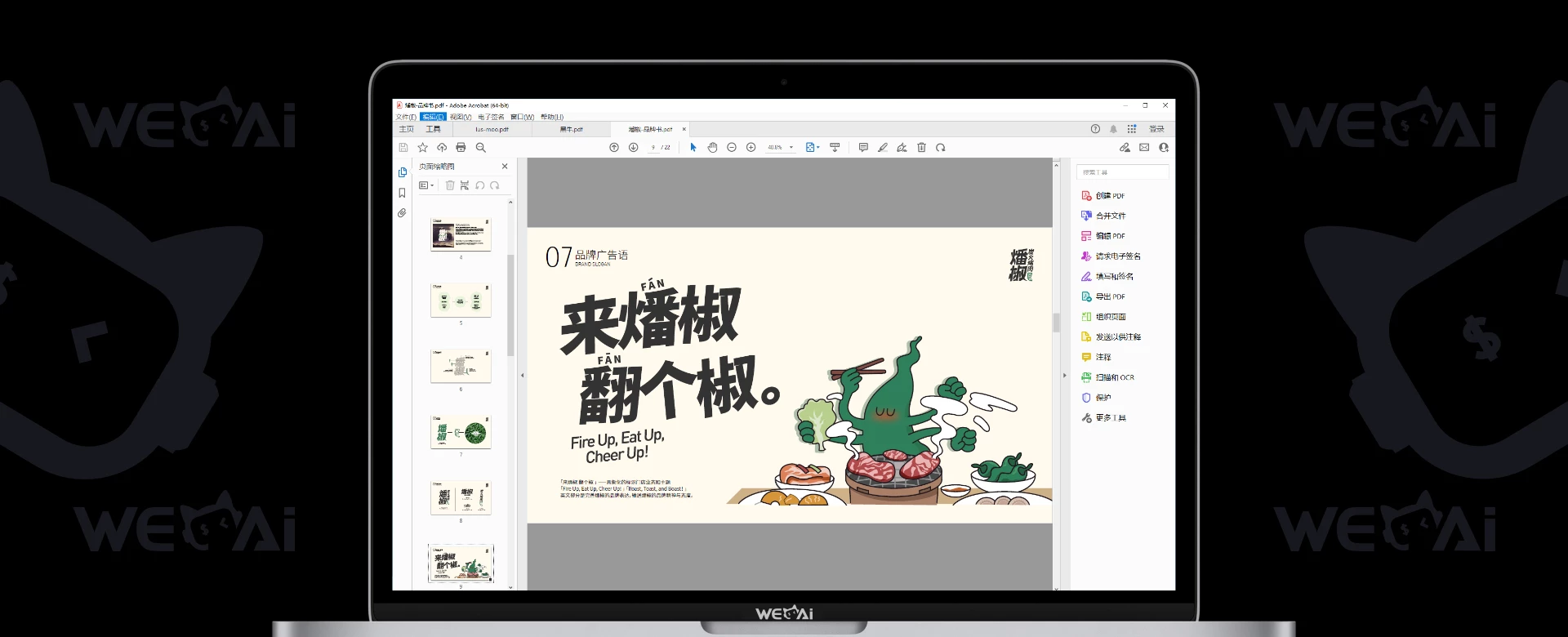Open the sign document tool
1568x637 pixels.
[x=902, y=148]
